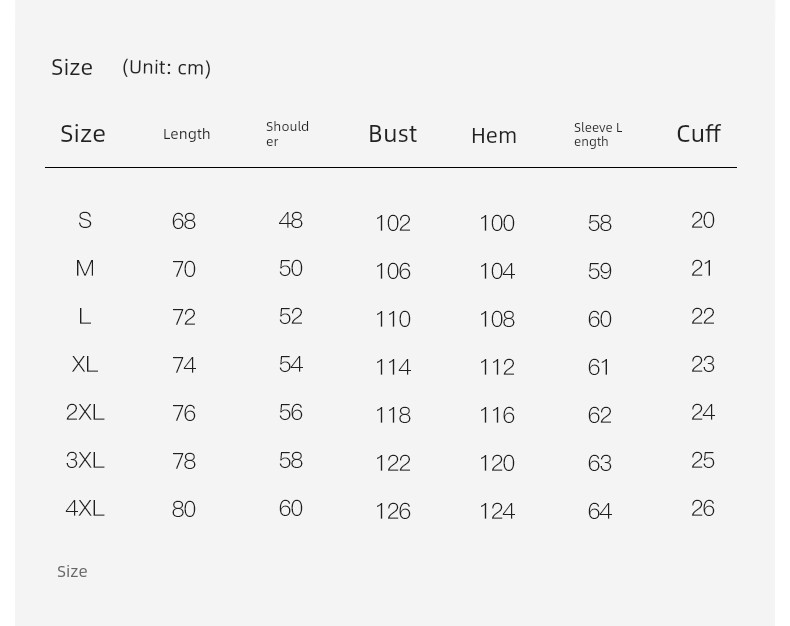Click the Bust column header
790x626 pixels.
[392, 134]
